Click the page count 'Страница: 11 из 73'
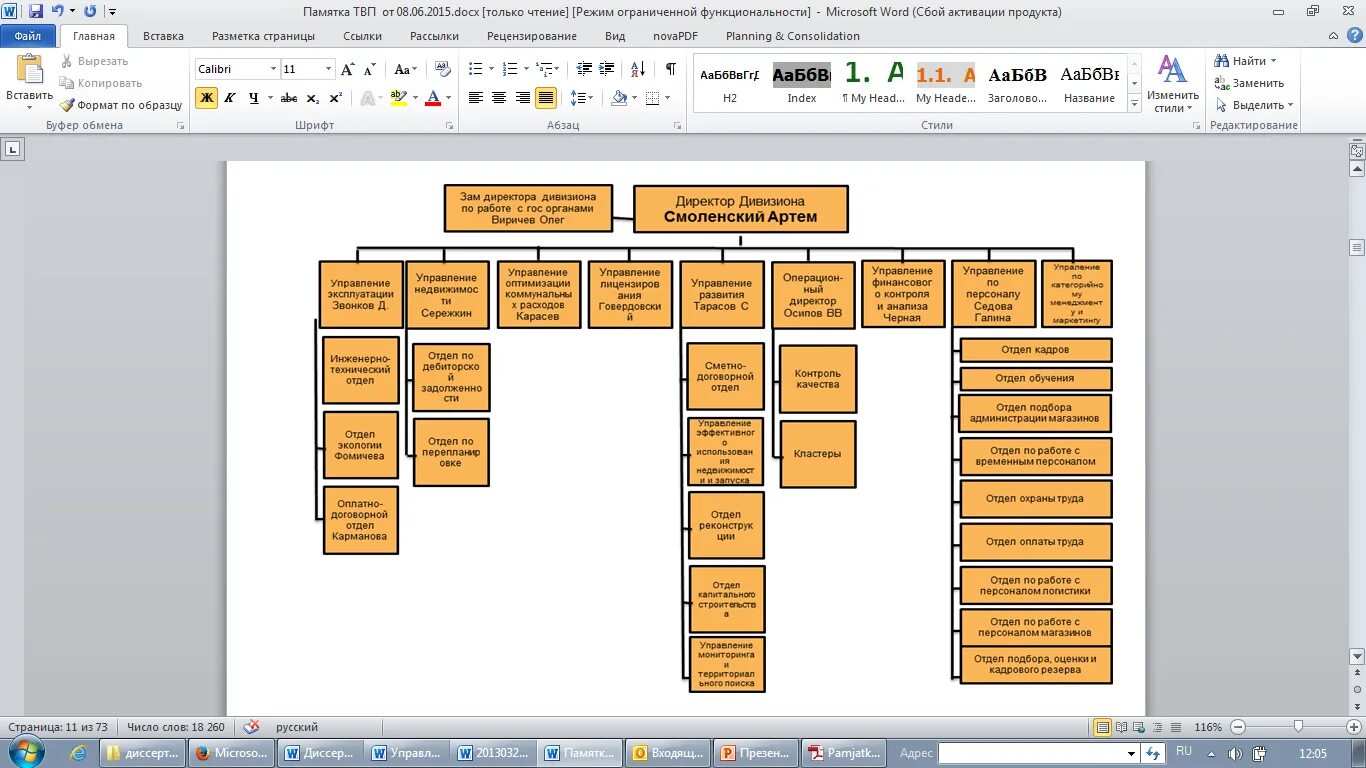The width and height of the screenshot is (1366, 768). point(58,727)
